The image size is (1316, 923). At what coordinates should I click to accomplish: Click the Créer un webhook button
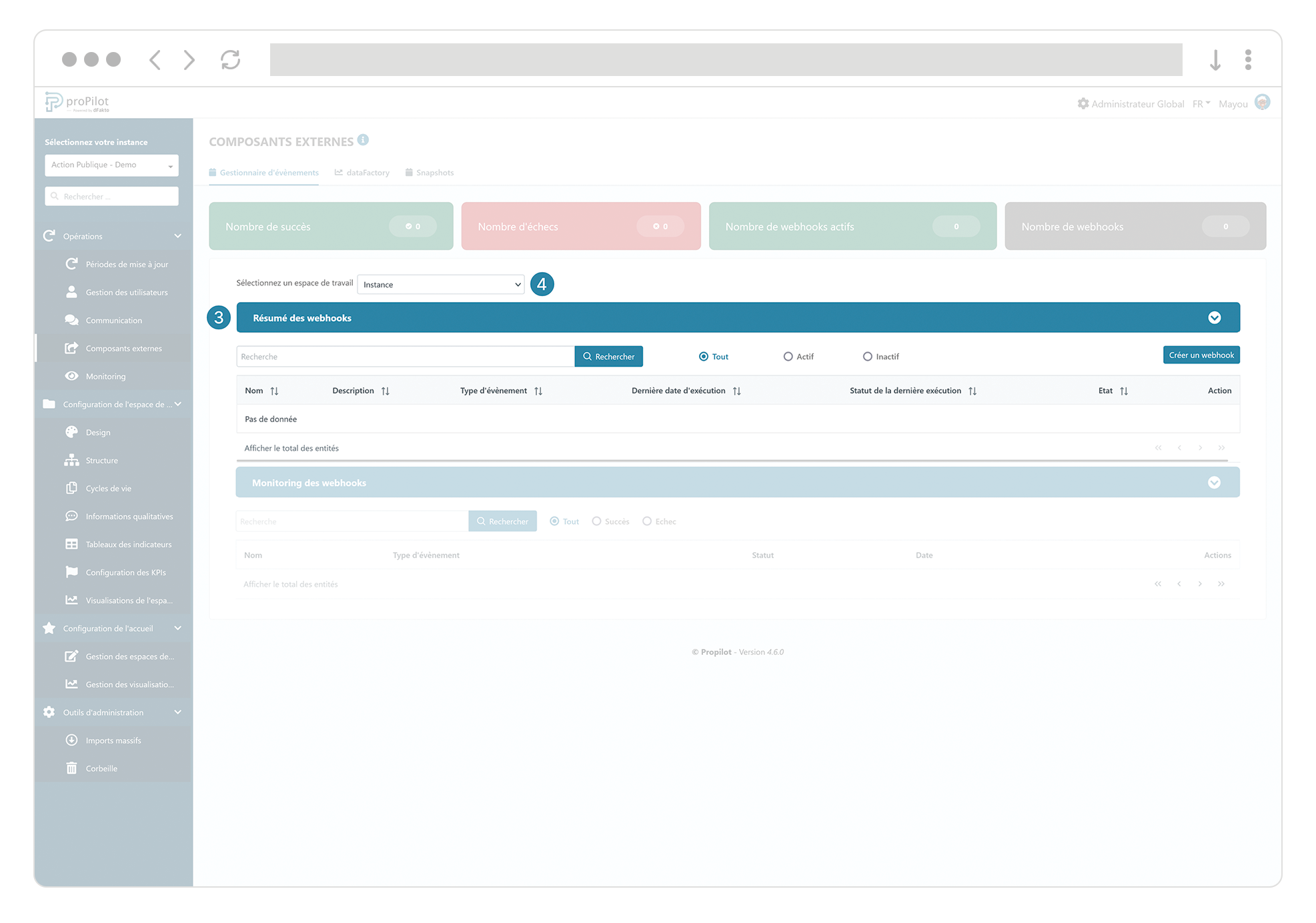click(1201, 355)
